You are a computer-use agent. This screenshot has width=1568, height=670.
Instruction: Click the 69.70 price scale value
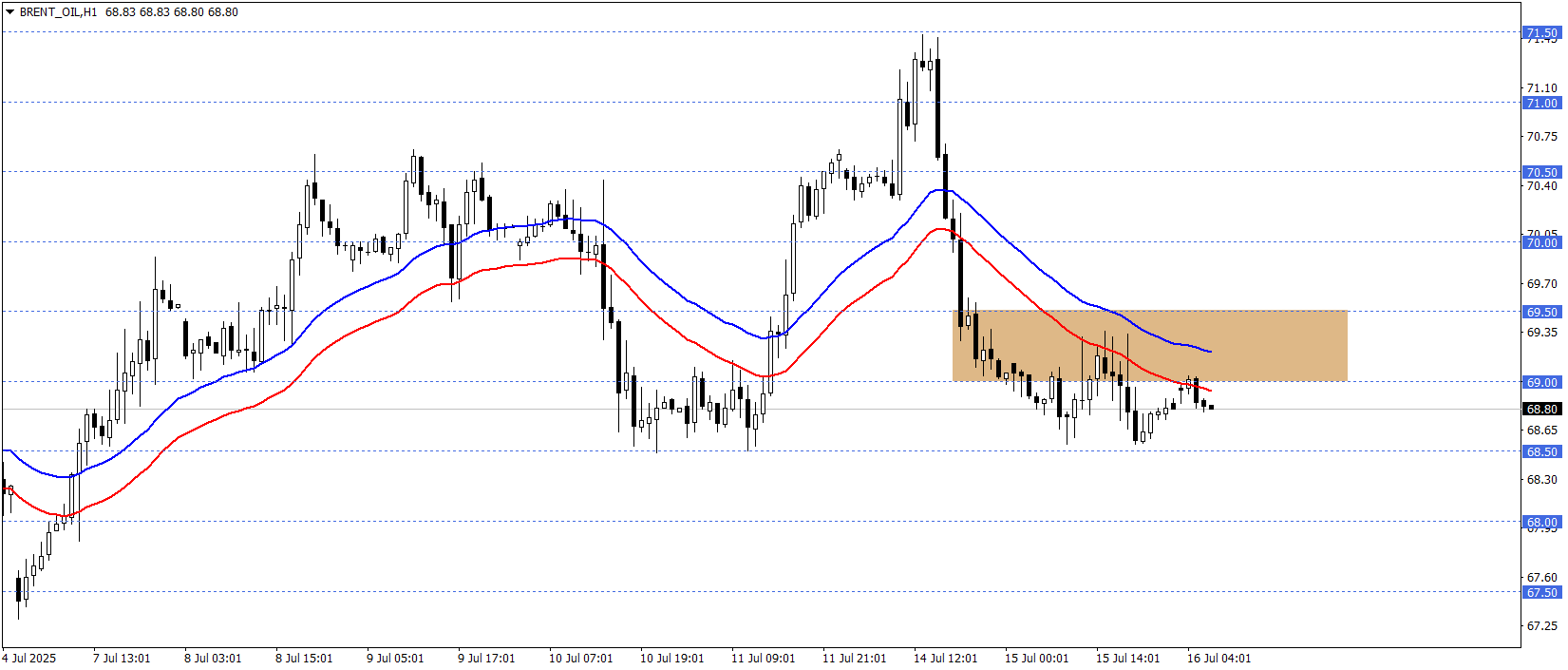click(x=1541, y=283)
